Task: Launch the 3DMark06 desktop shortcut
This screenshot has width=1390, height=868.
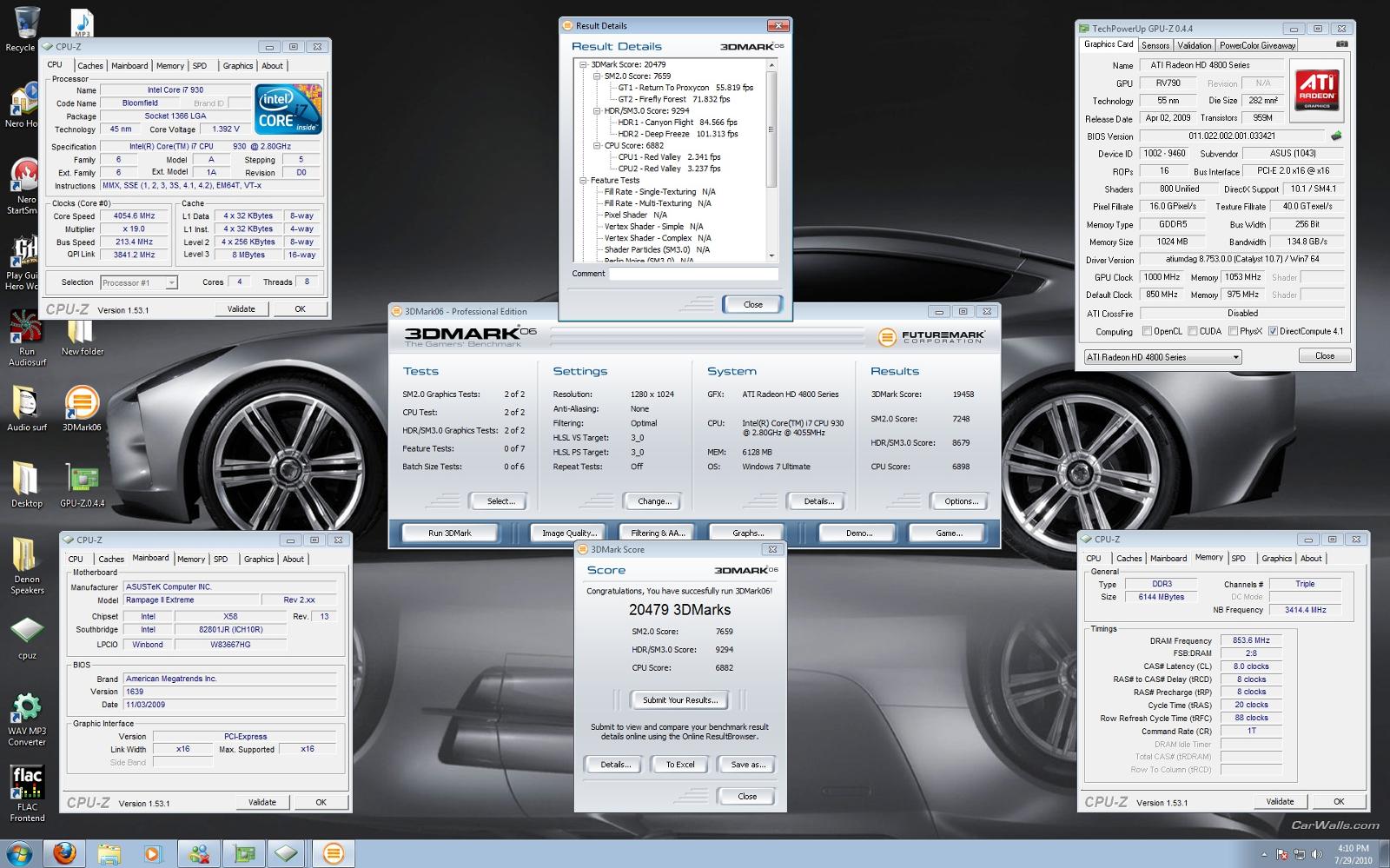Action: (82, 408)
